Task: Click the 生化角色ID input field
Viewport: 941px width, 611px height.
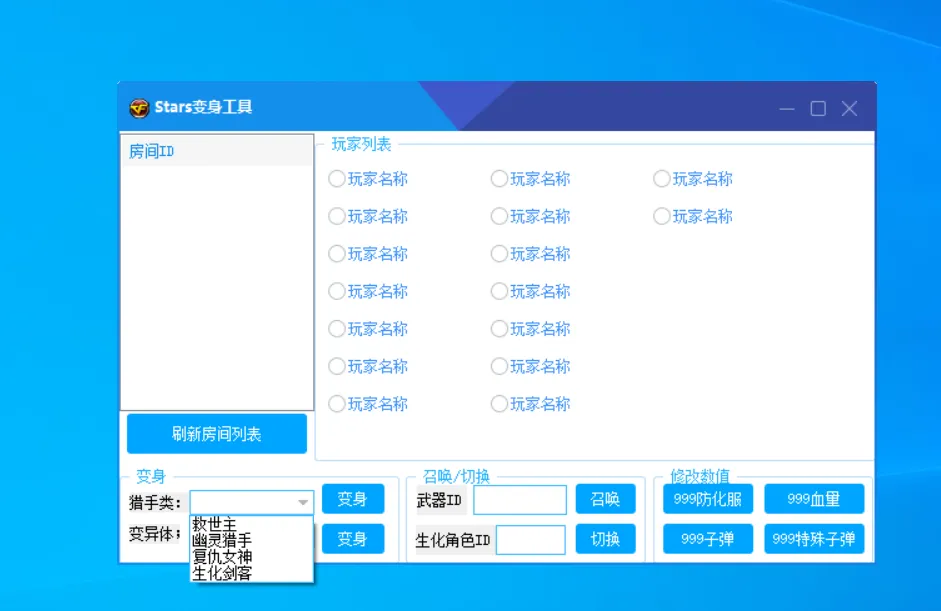Action: pos(531,540)
